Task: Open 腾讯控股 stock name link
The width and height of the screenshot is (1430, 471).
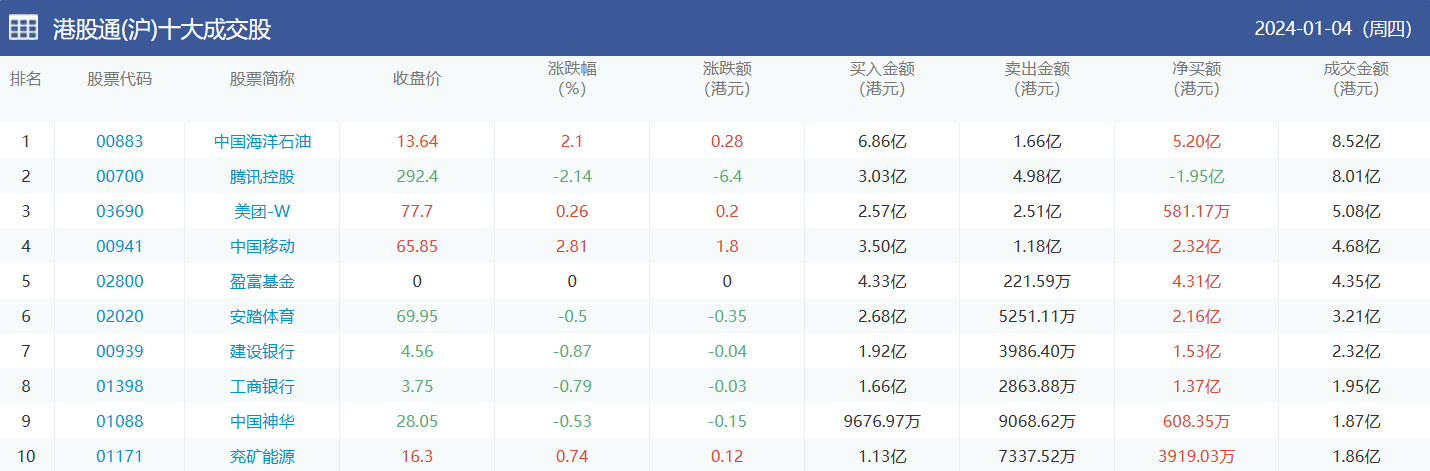Action: [x=262, y=176]
